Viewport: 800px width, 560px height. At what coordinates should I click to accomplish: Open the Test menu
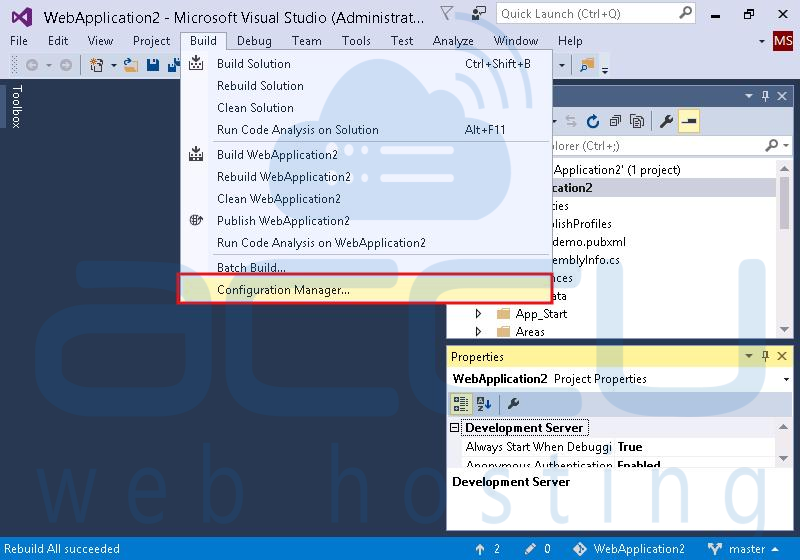(x=402, y=41)
